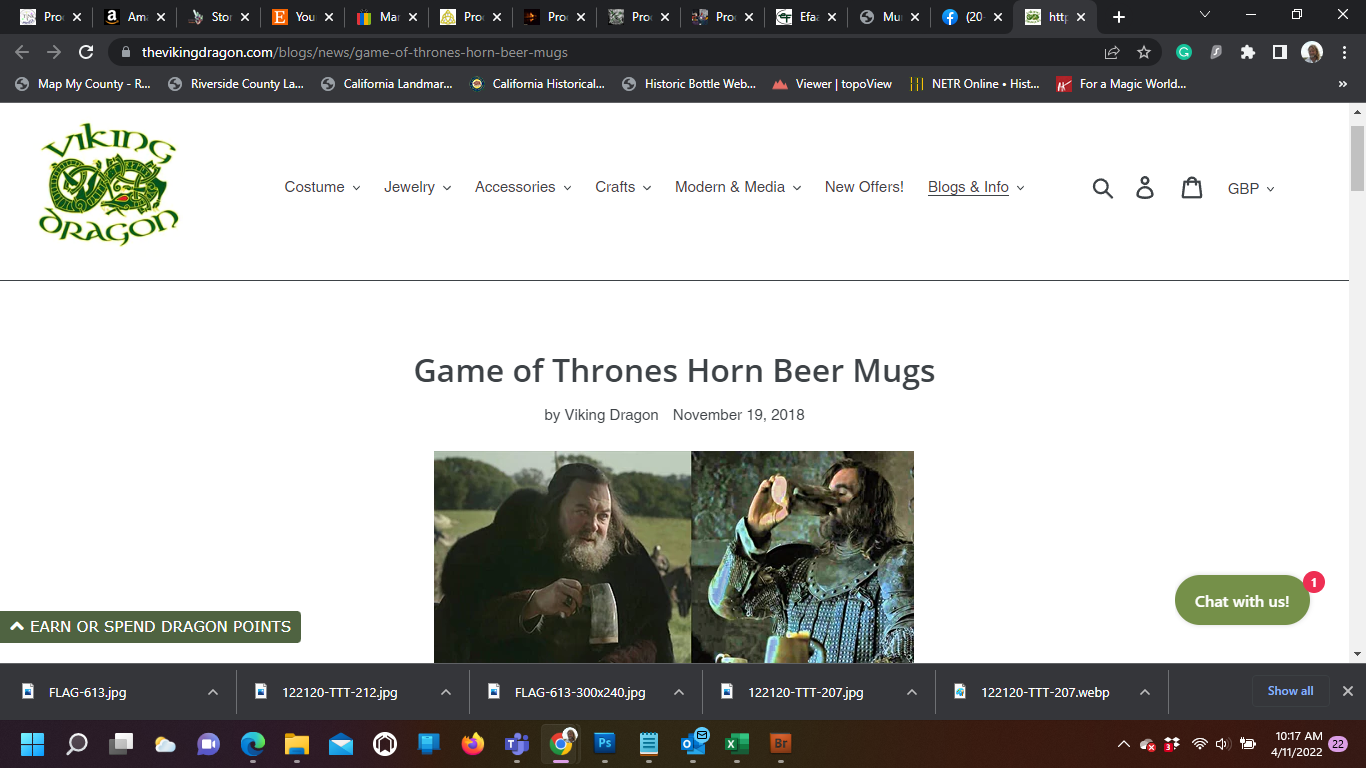This screenshot has width=1366, height=768.
Task: Close the downloads bar
Action: click(1347, 691)
